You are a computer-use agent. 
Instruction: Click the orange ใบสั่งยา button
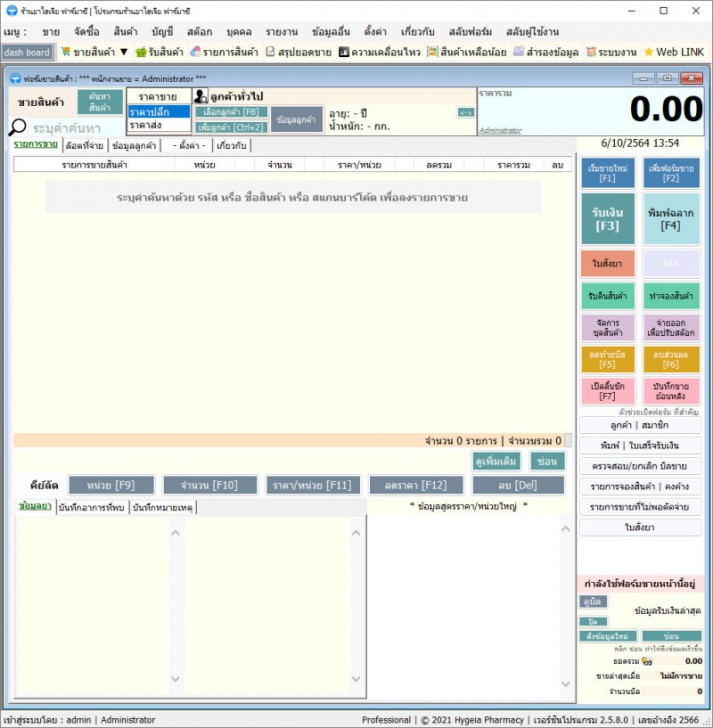(x=608, y=263)
